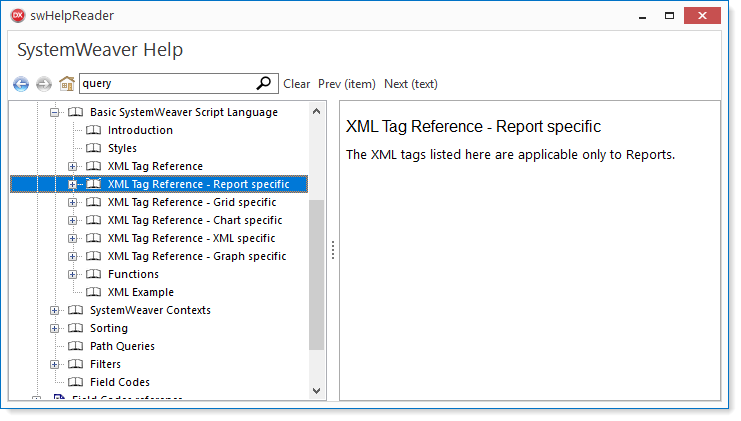741x421 pixels.
Task: Expand the Sorting tree node
Action: click(55, 328)
